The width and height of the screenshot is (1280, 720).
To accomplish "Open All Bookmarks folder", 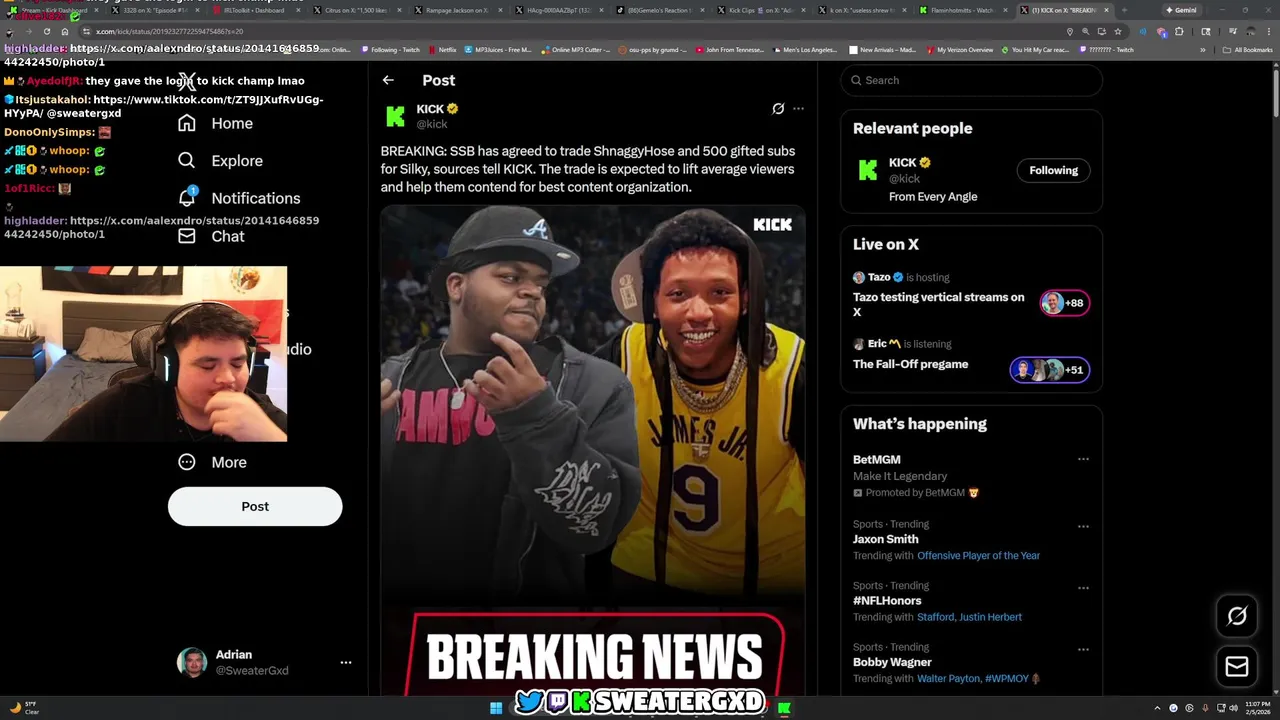I will [1248, 49].
